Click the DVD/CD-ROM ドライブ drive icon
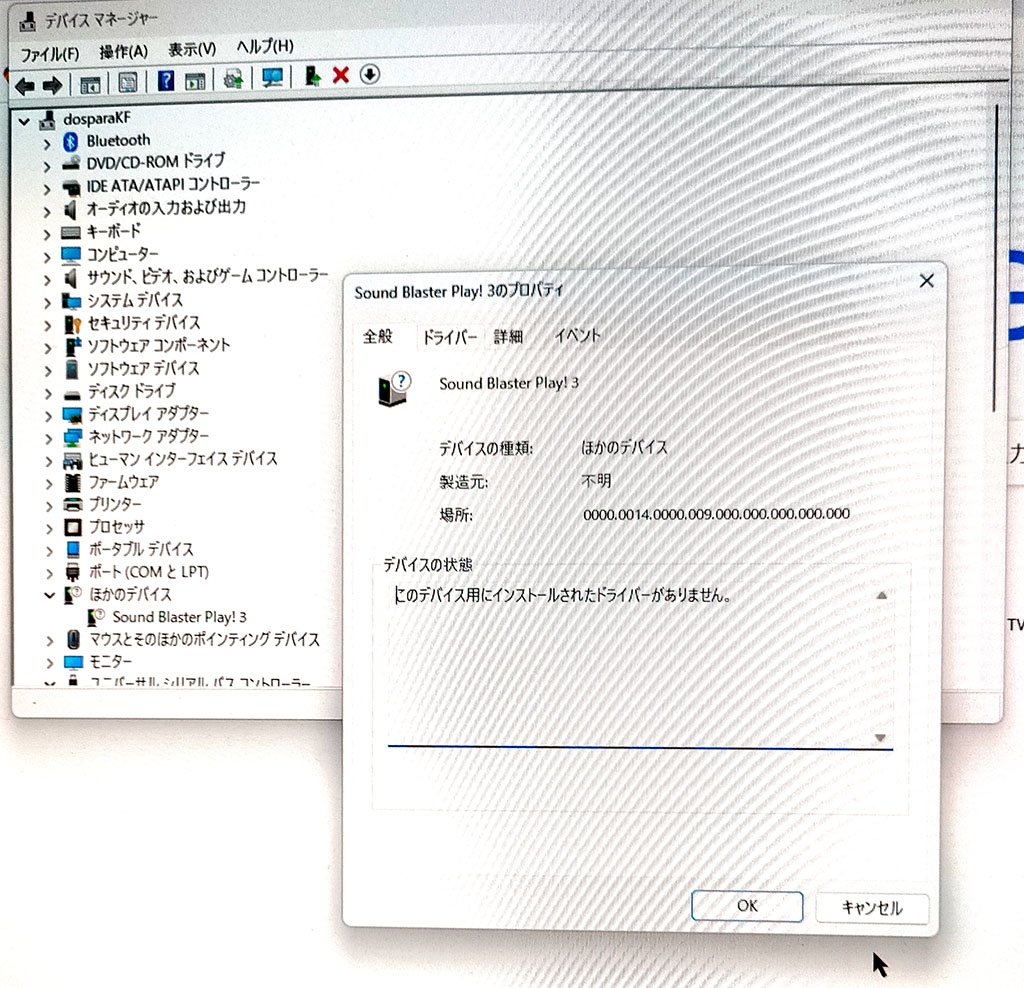1024x988 pixels. point(71,163)
